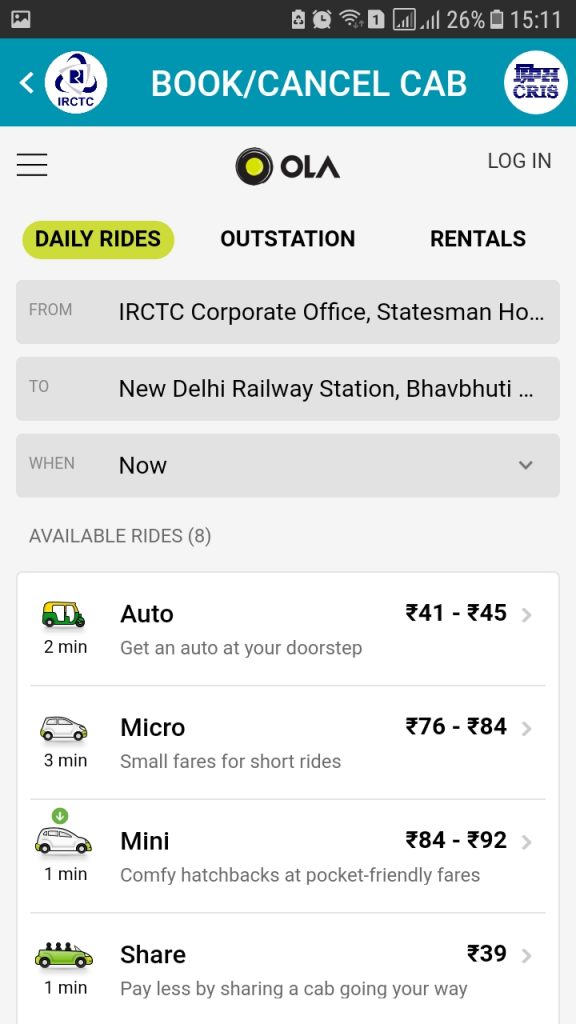Viewport: 576px width, 1024px height.
Task: Expand Auto ride details chevron
Action: tap(526, 615)
